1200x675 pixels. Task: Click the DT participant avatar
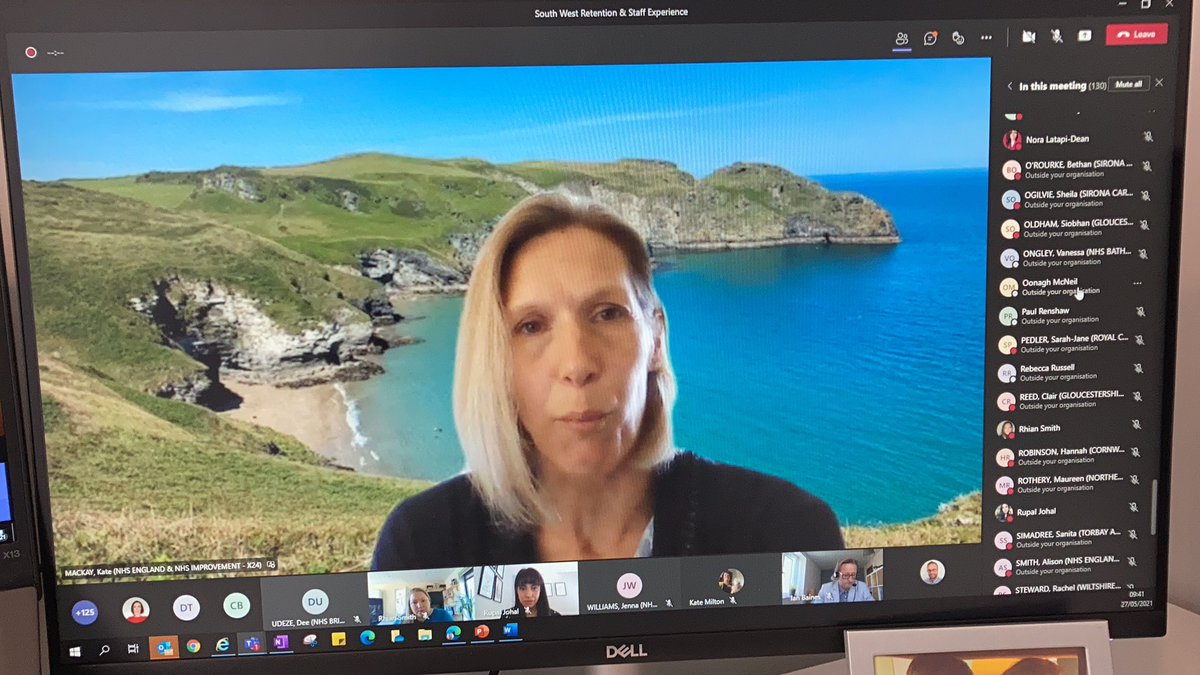[186, 607]
